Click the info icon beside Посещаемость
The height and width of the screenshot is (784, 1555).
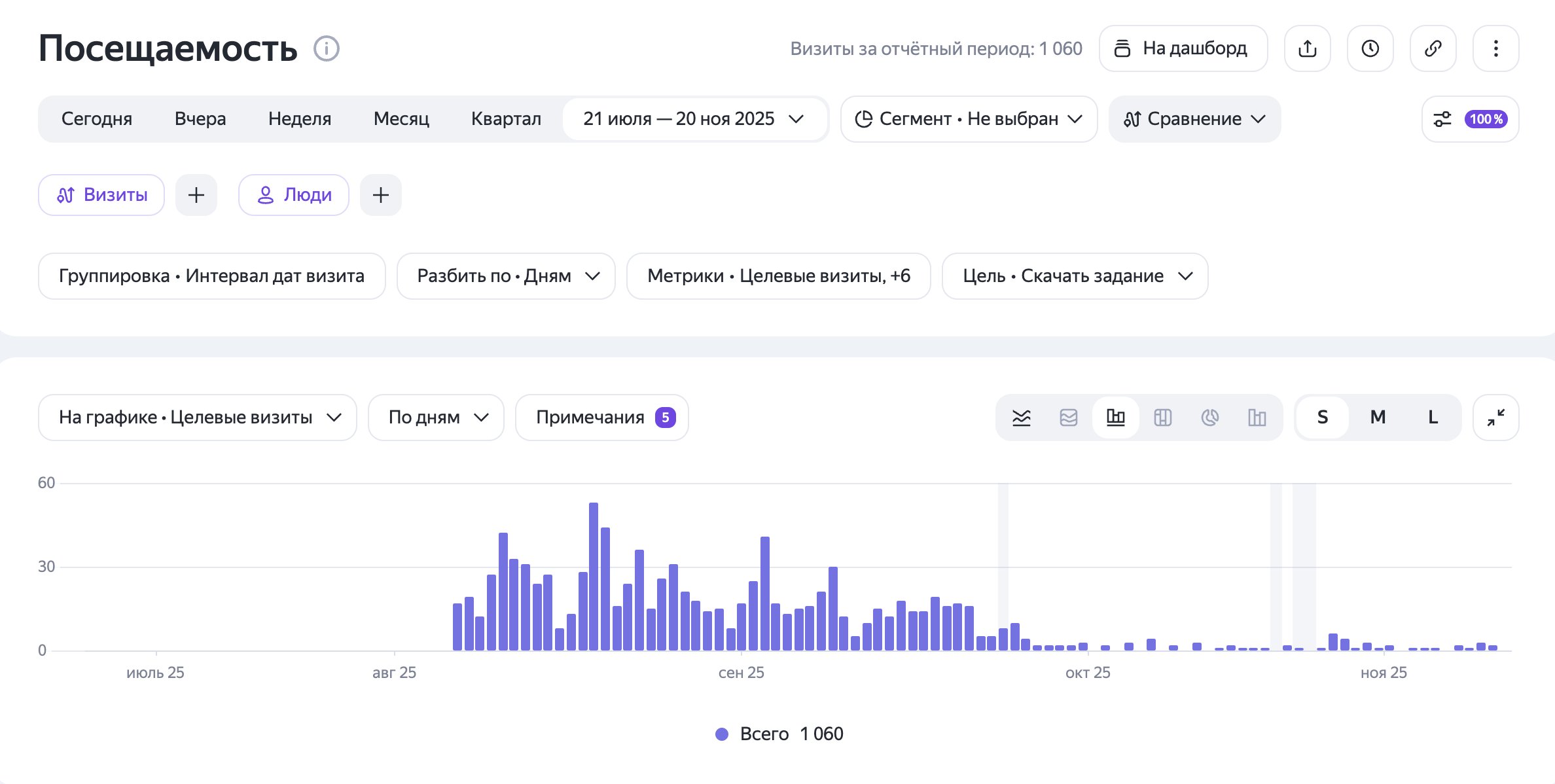tap(326, 48)
